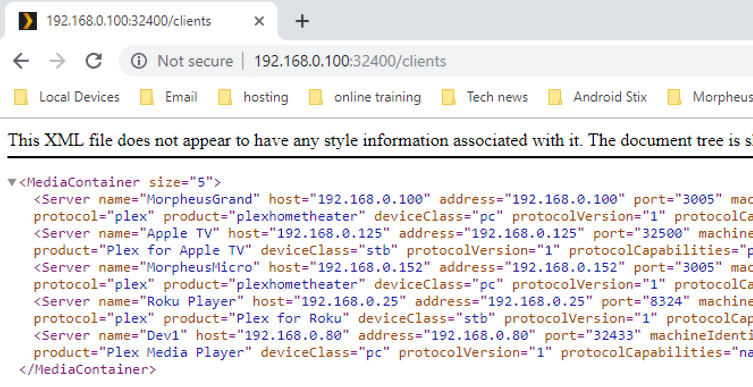Open the hosting bookmark folder

point(253,97)
